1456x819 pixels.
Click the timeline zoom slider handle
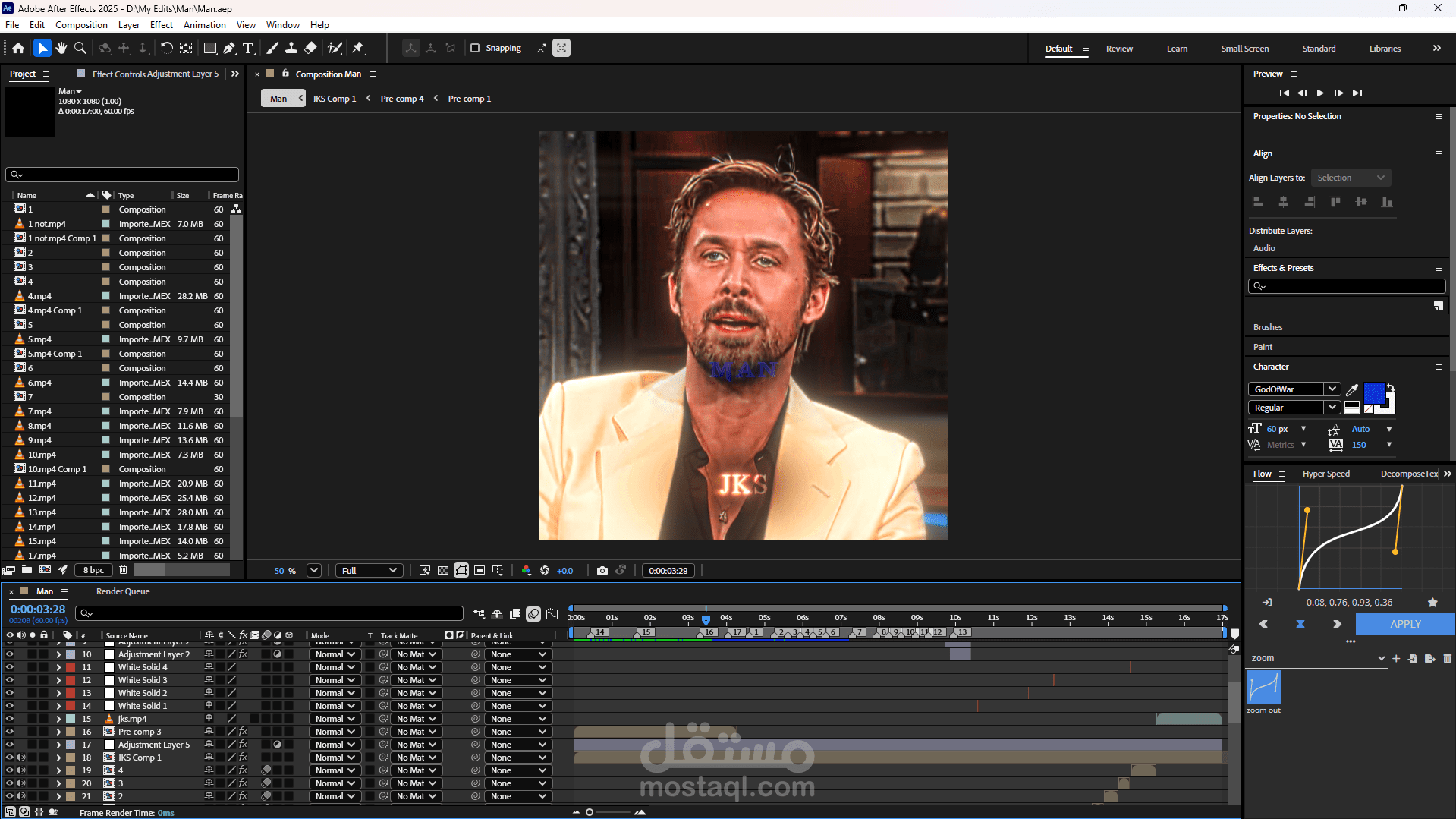point(590,812)
